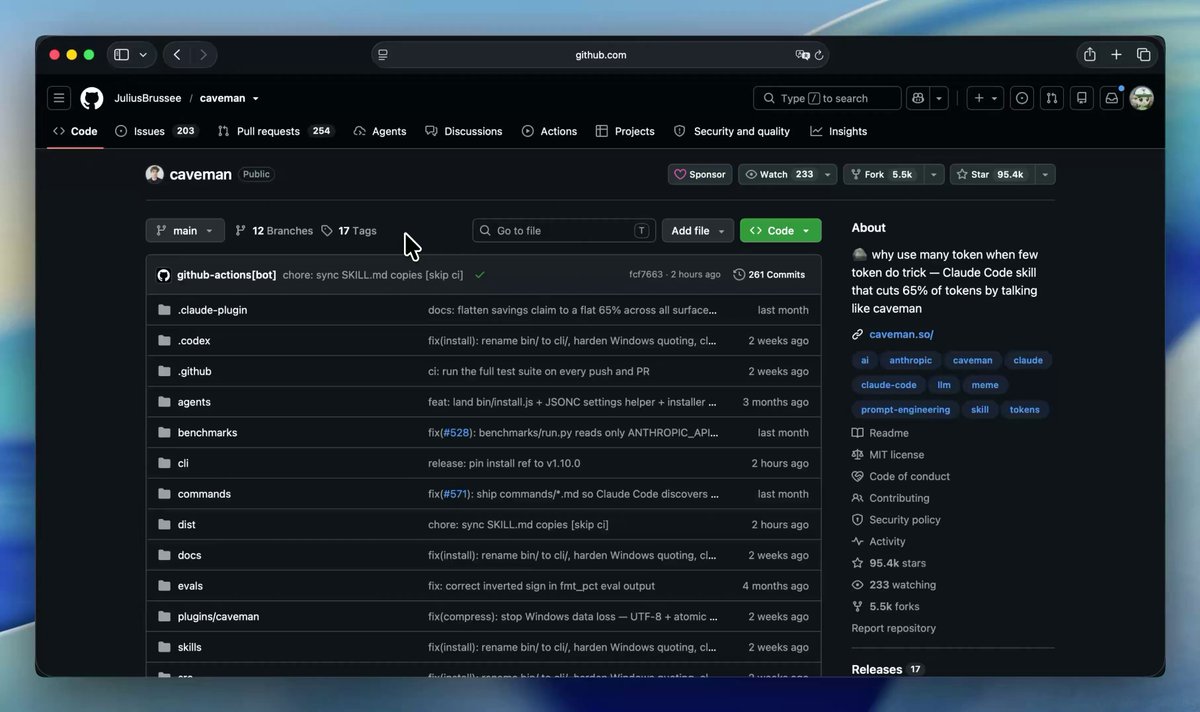
Task: Click the Type / to search box
Action: point(827,98)
